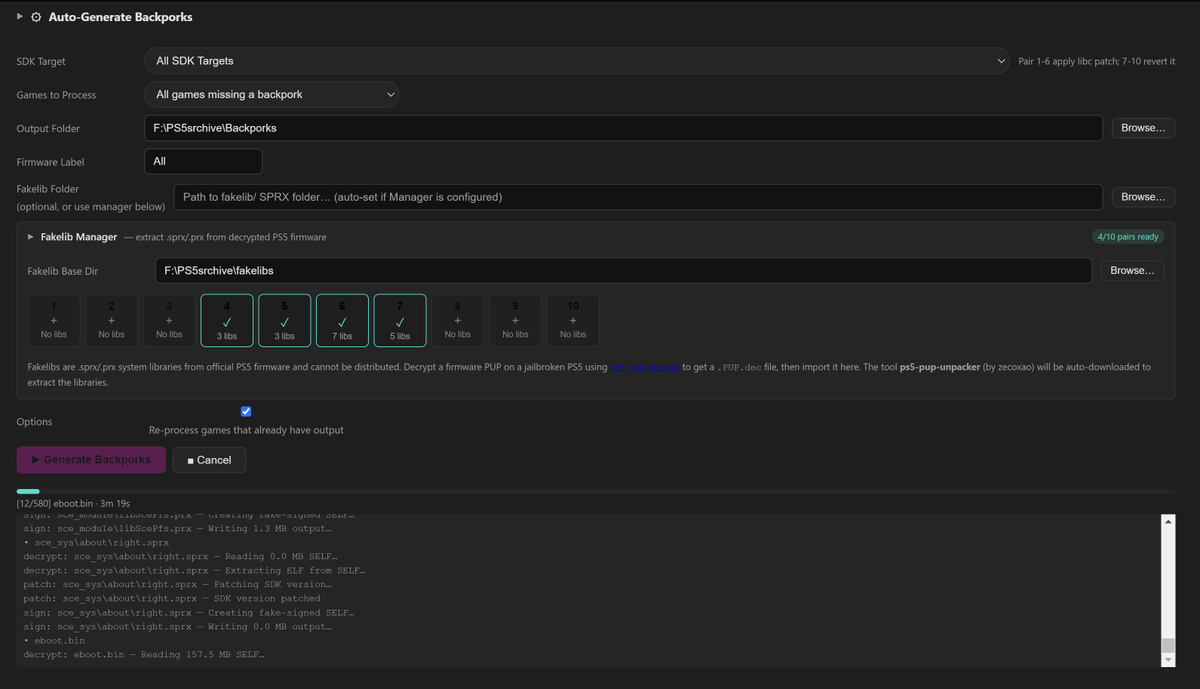Expand the Fakelib Manager section
Screen dimensions: 1200x689
(x=31, y=237)
